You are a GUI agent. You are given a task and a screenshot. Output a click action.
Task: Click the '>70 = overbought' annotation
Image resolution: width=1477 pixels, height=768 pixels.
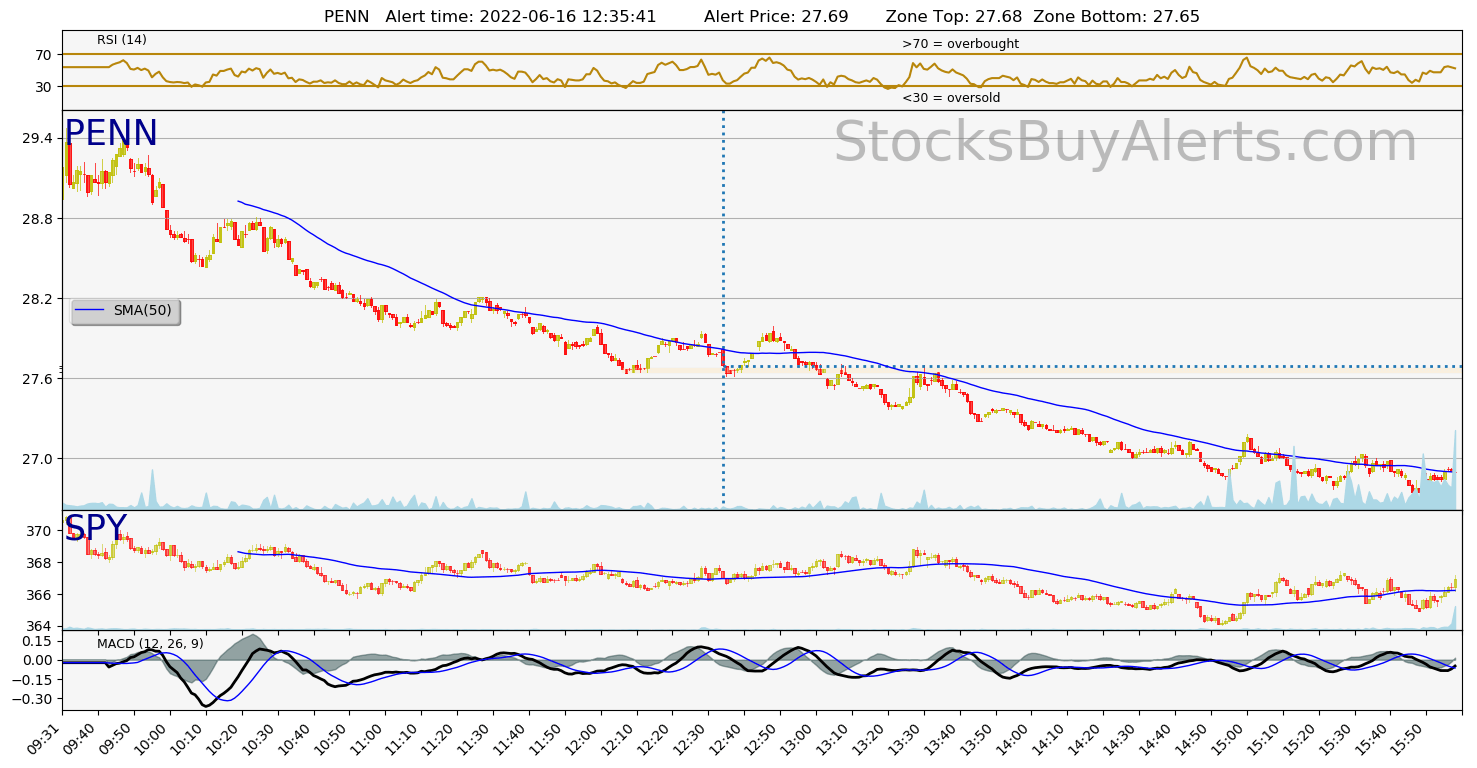tap(960, 44)
